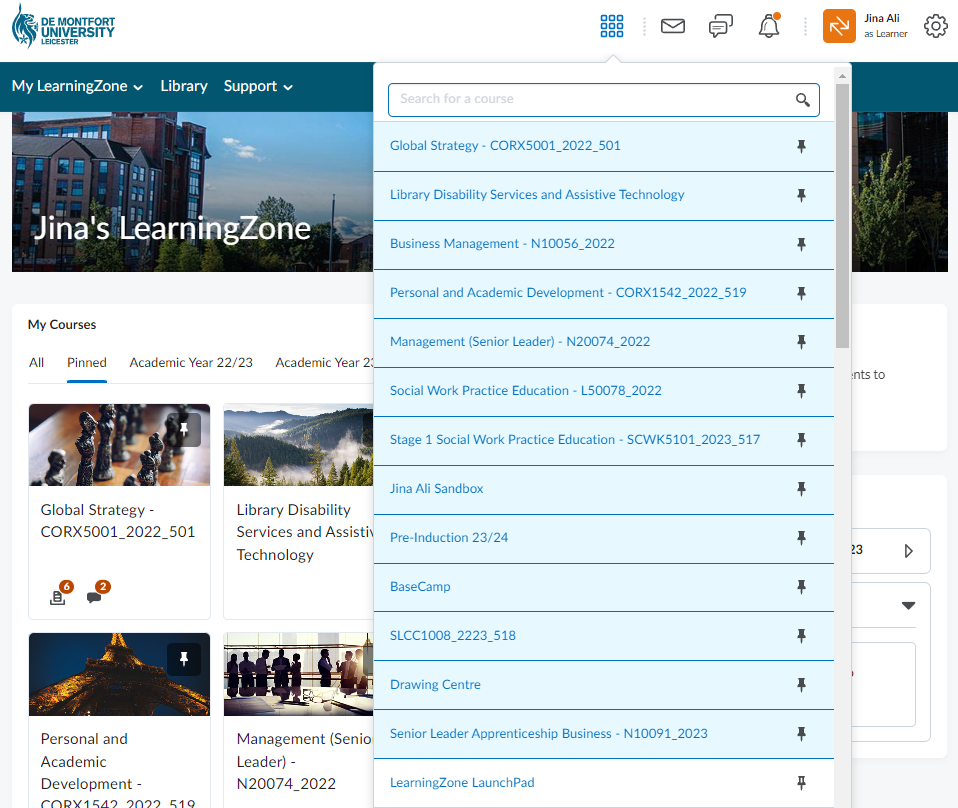The height and width of the screenshot is (808, 958).
Task: Click the scrollbar up arrow in course list
Action: pyautogui.click(x=843, y=76)
